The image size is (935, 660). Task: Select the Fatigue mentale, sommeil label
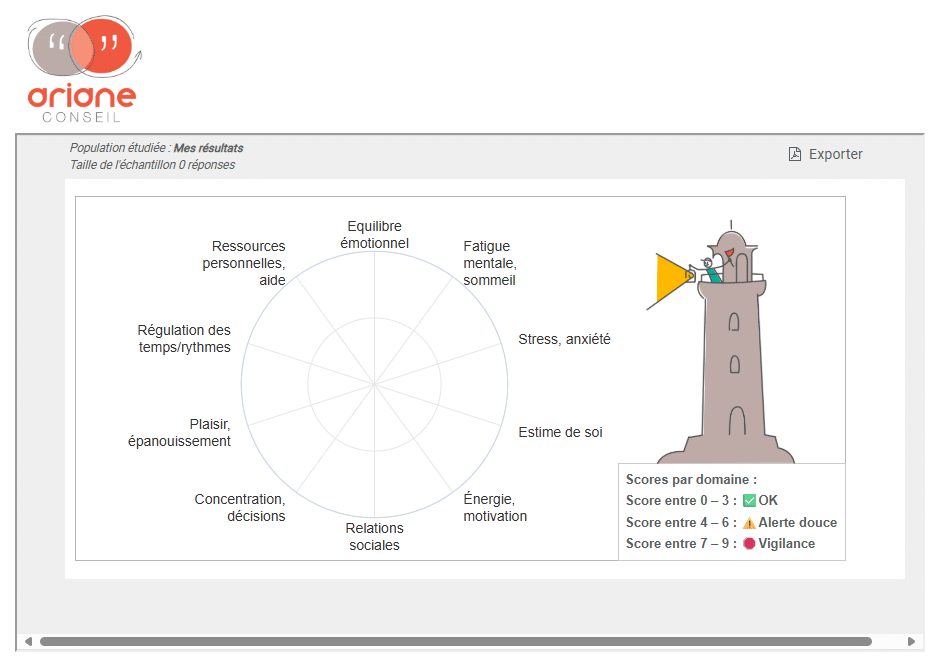point(489,263)
